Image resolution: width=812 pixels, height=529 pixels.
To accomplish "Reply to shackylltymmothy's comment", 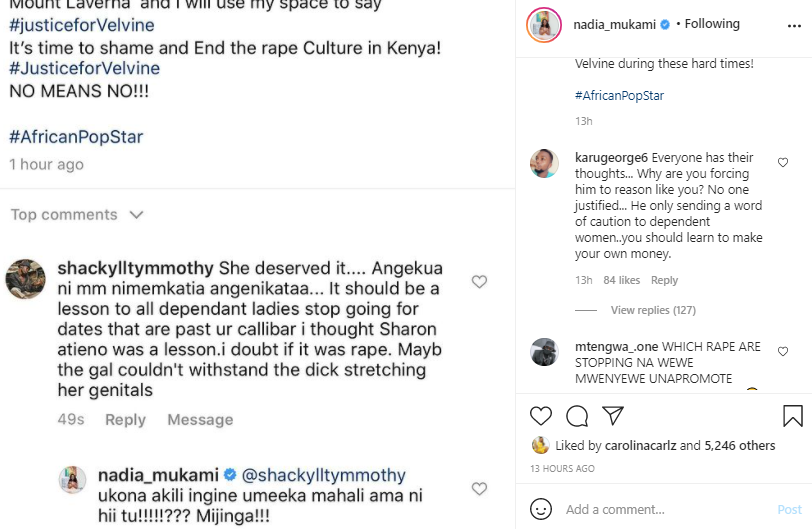I will tap(125, 420).
